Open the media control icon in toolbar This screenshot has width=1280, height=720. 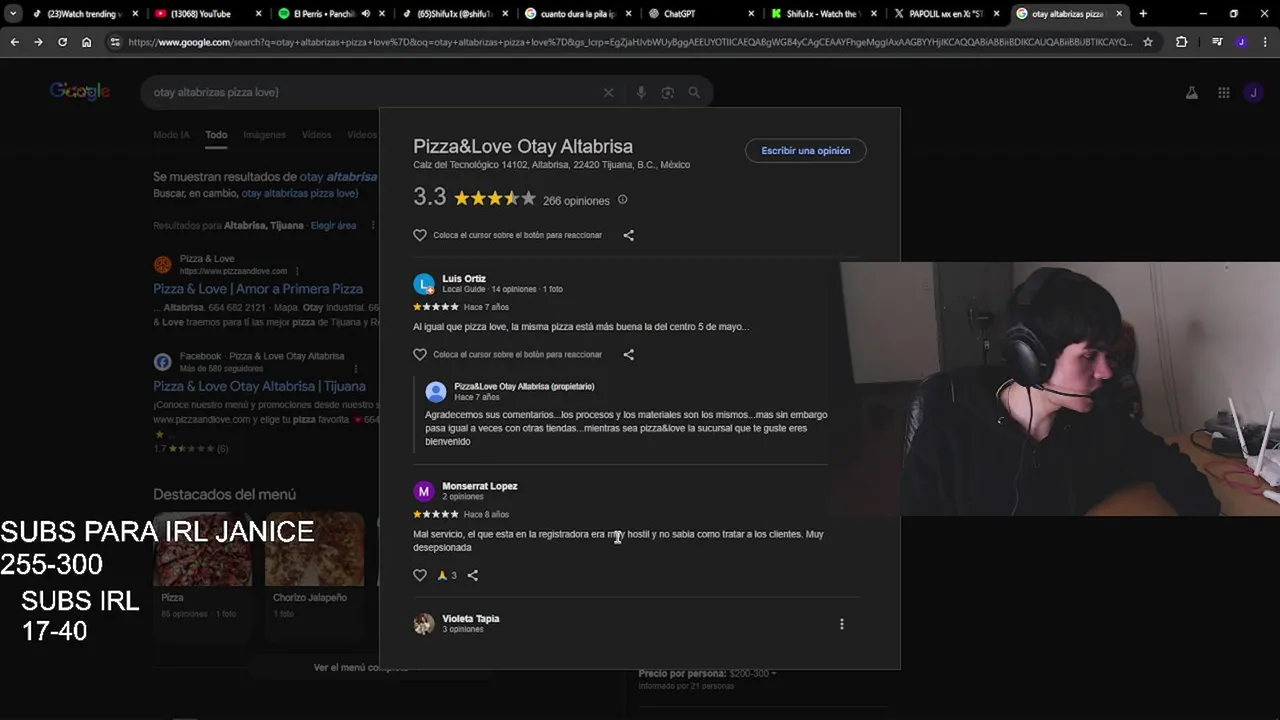pyautogui.click(x=1216, y=42)
